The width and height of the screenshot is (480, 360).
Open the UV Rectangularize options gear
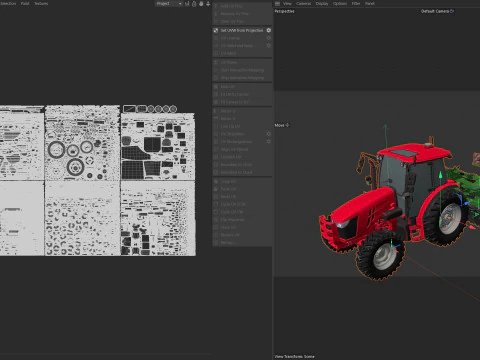(269, 141)
